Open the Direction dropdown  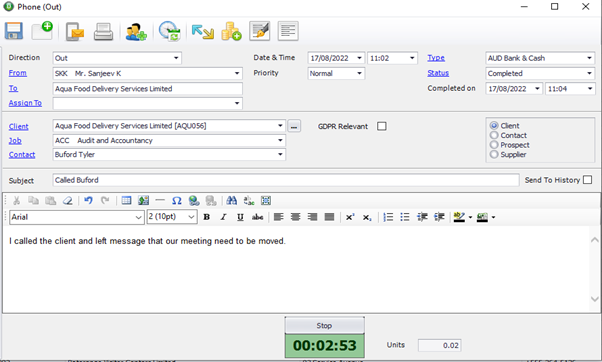(176, 58)
